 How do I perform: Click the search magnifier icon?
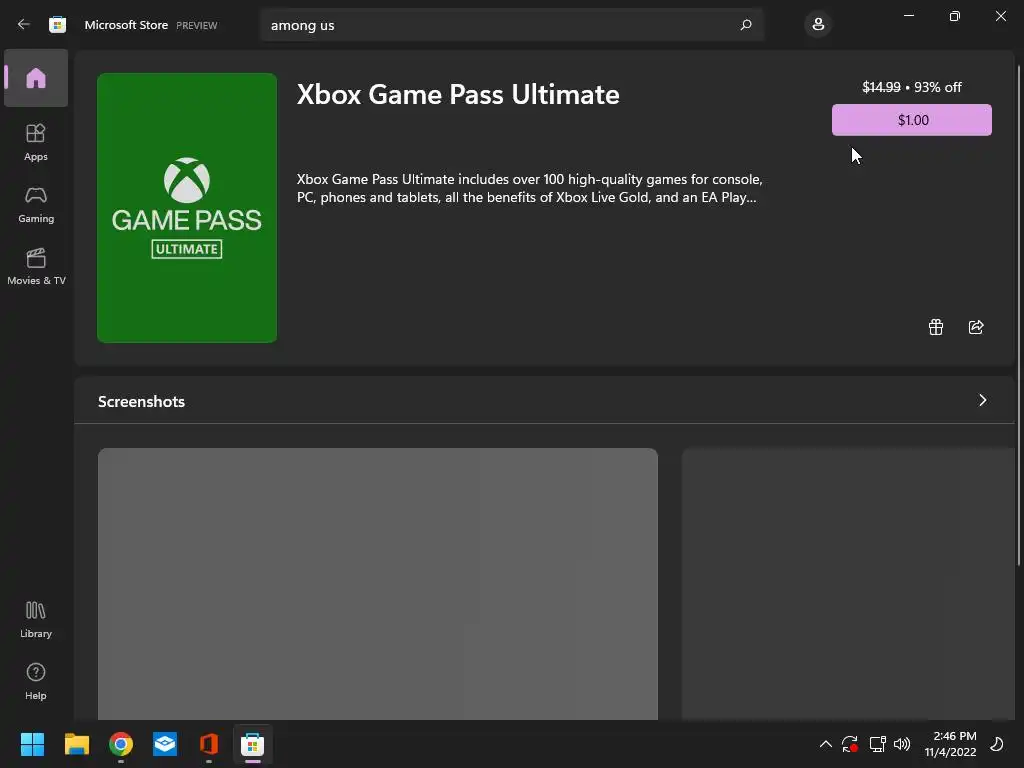(x=746, y=25)
